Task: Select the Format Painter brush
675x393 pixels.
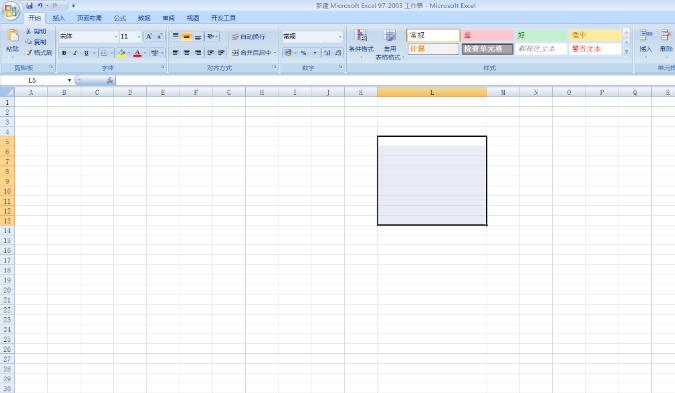Action: click(39, 53)
